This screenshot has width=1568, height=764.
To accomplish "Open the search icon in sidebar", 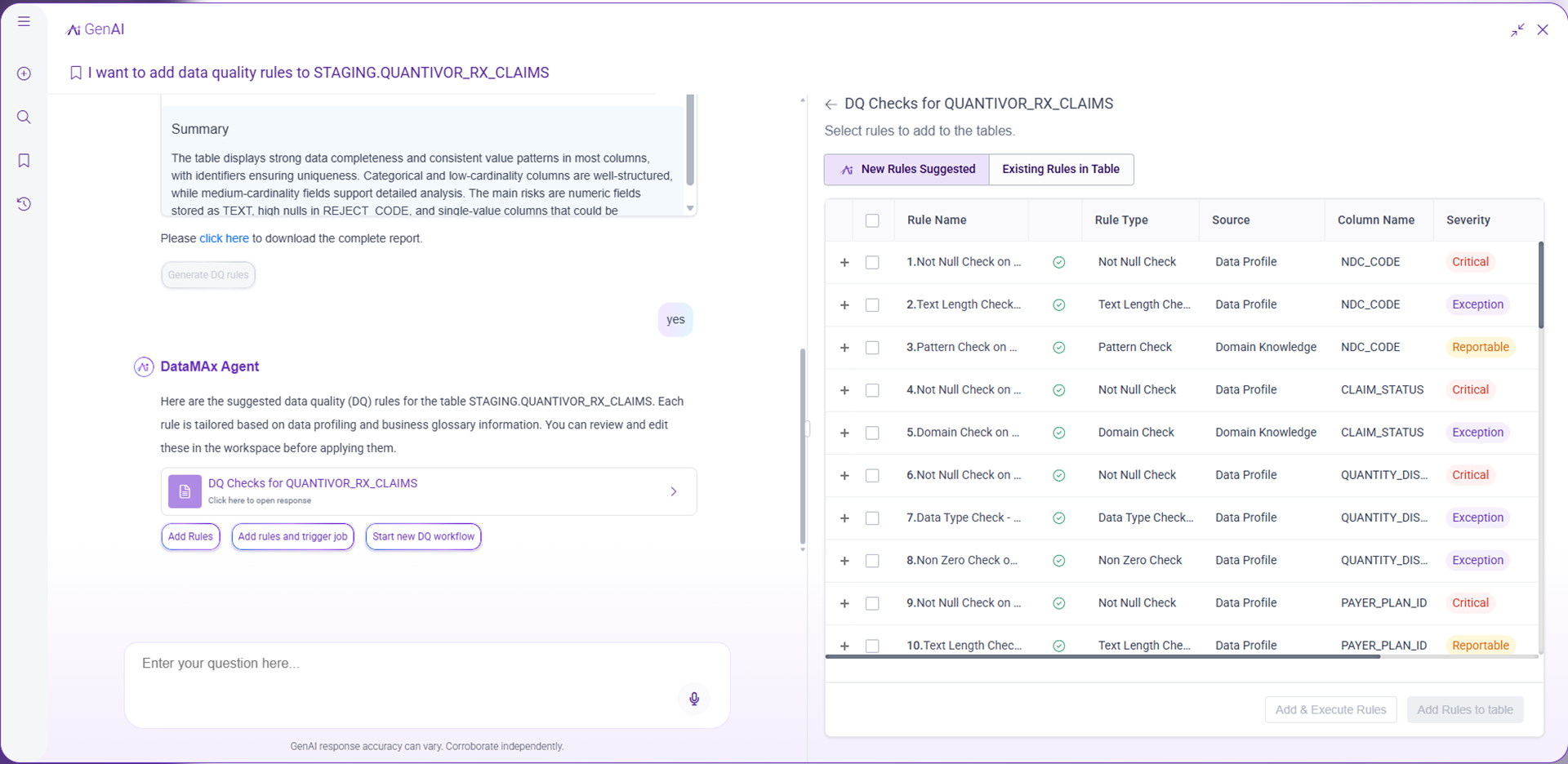I will click(24, 117).
